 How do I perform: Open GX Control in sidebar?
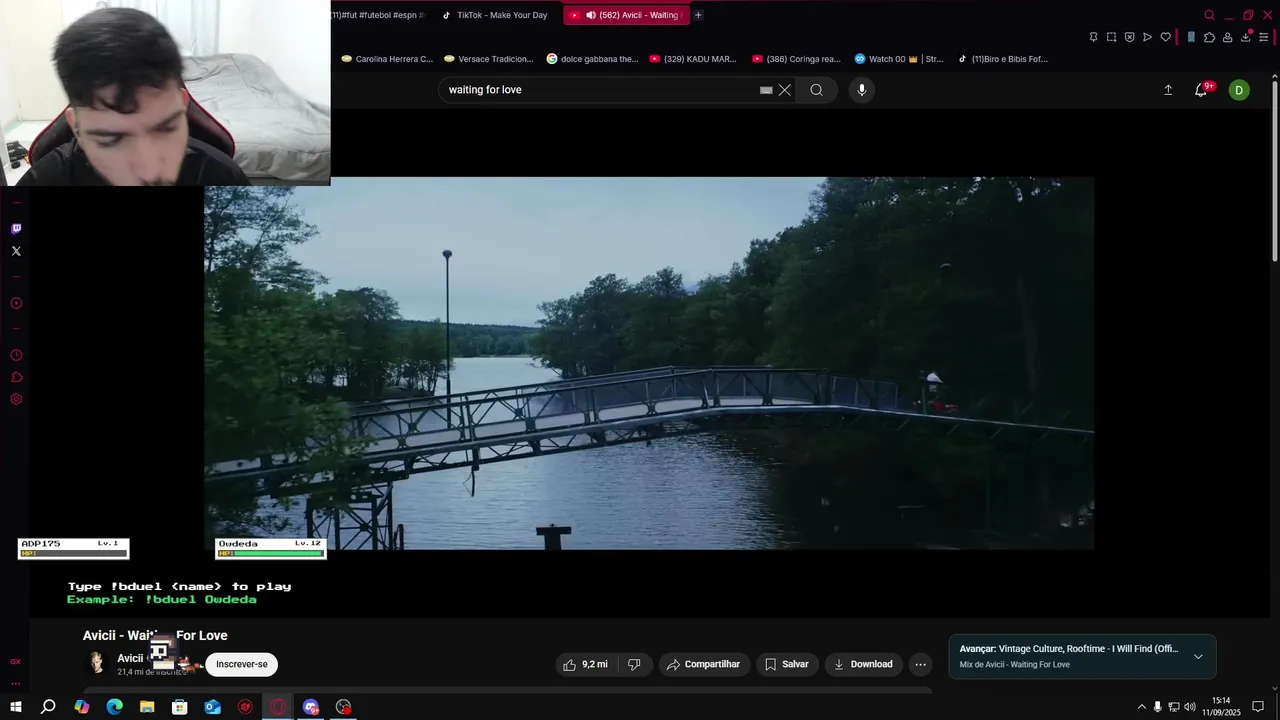point(15,661)
